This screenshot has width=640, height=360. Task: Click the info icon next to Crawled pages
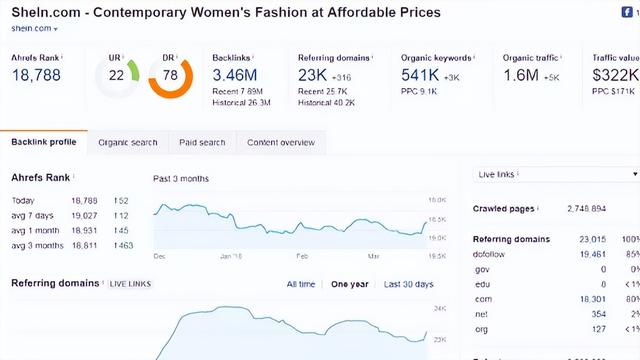tap(538, 208)
